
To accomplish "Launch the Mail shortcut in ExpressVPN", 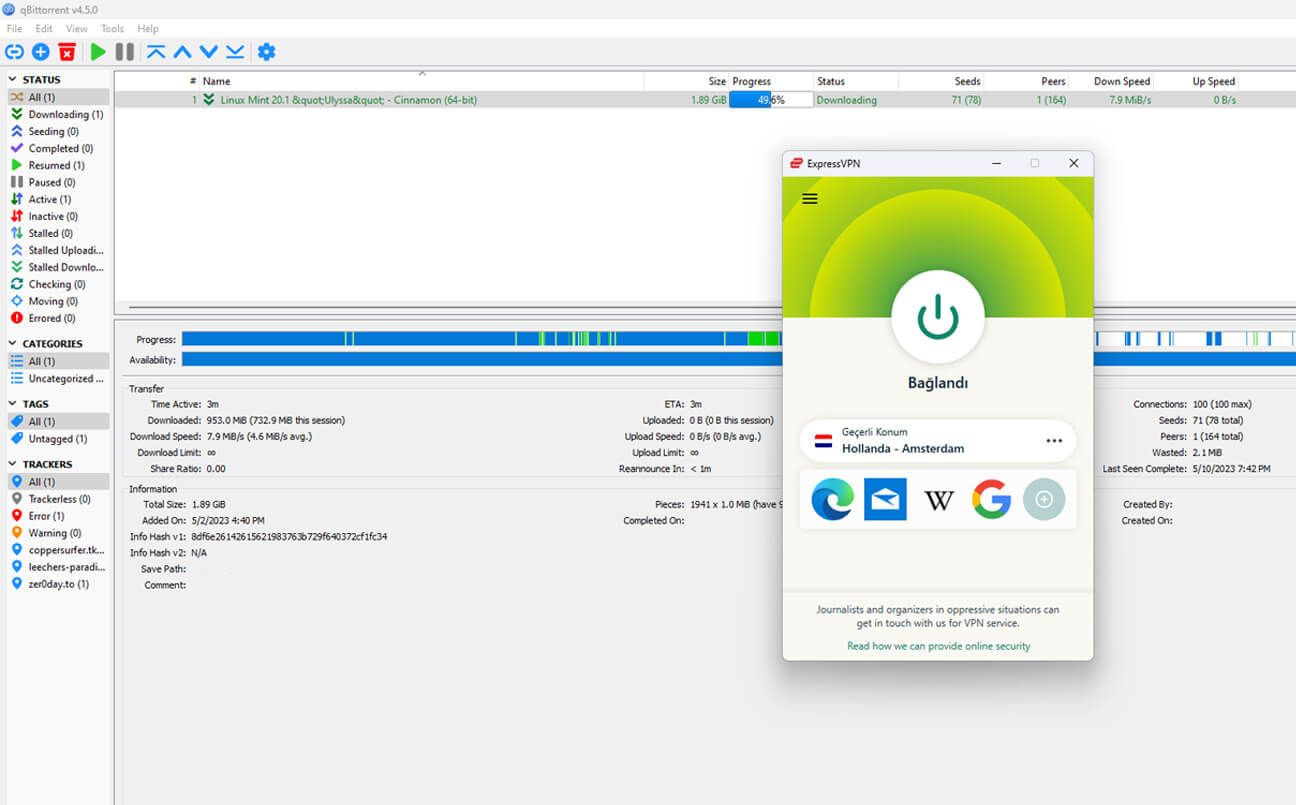I will [x=885, y=499].
